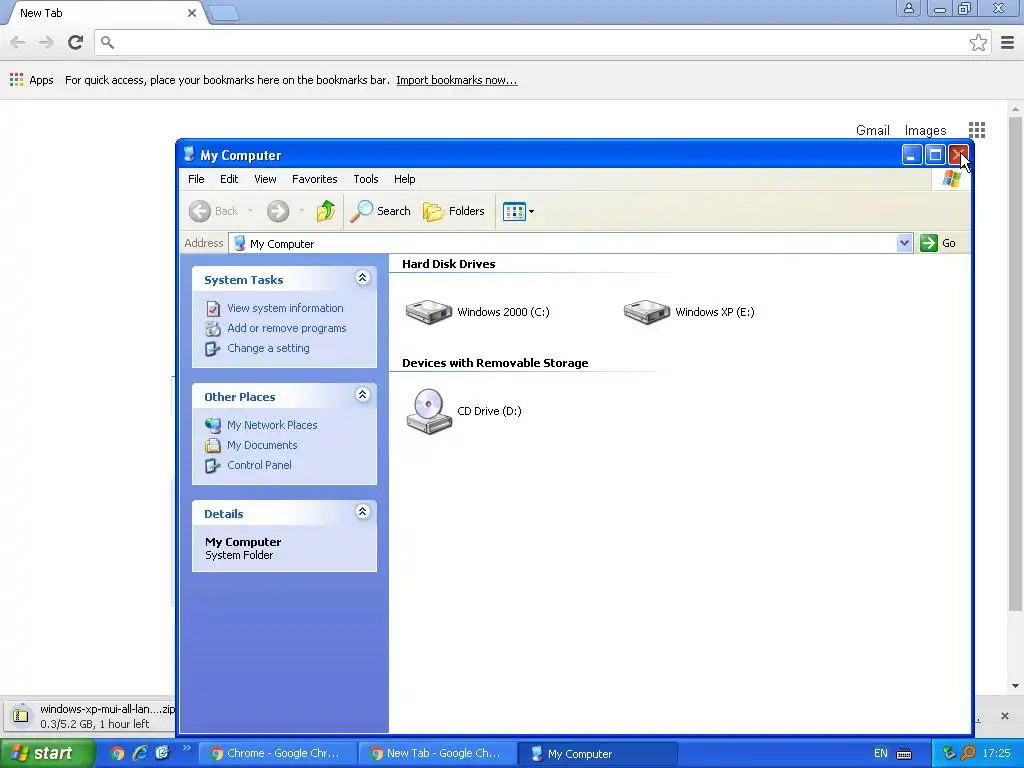Expand Quick Launch overflow chevron
Viewport: 1024px width, 768px height.
click(x=186, y=748)
